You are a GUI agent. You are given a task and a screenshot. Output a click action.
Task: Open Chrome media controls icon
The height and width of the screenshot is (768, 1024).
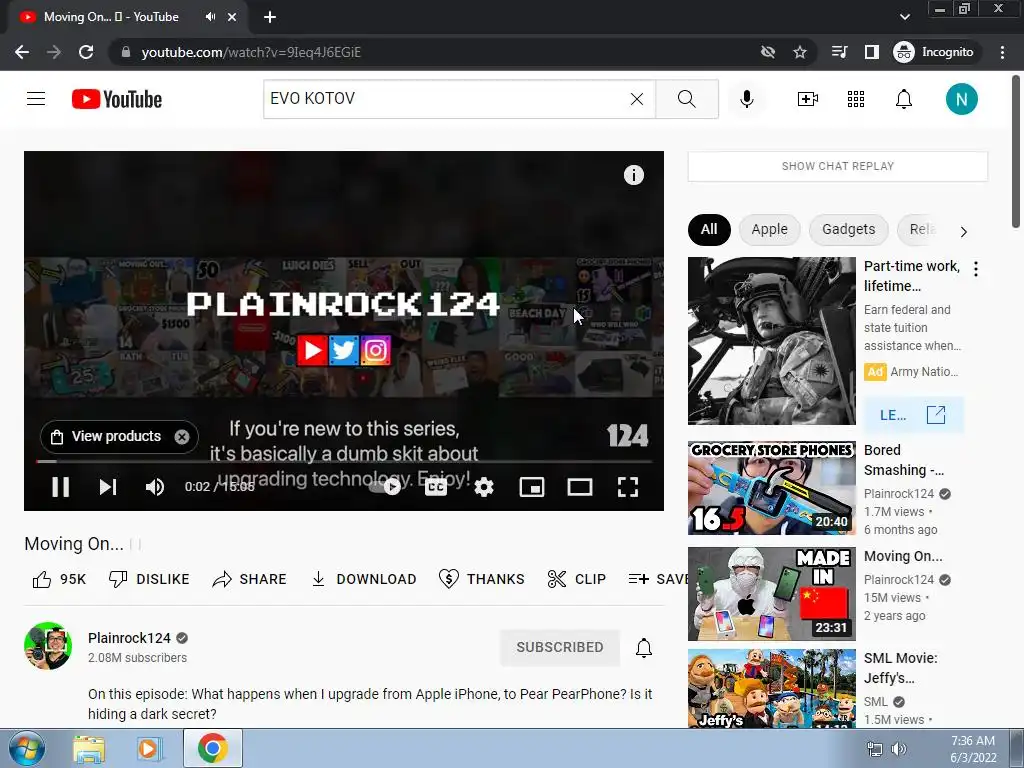tap(839, 52)
